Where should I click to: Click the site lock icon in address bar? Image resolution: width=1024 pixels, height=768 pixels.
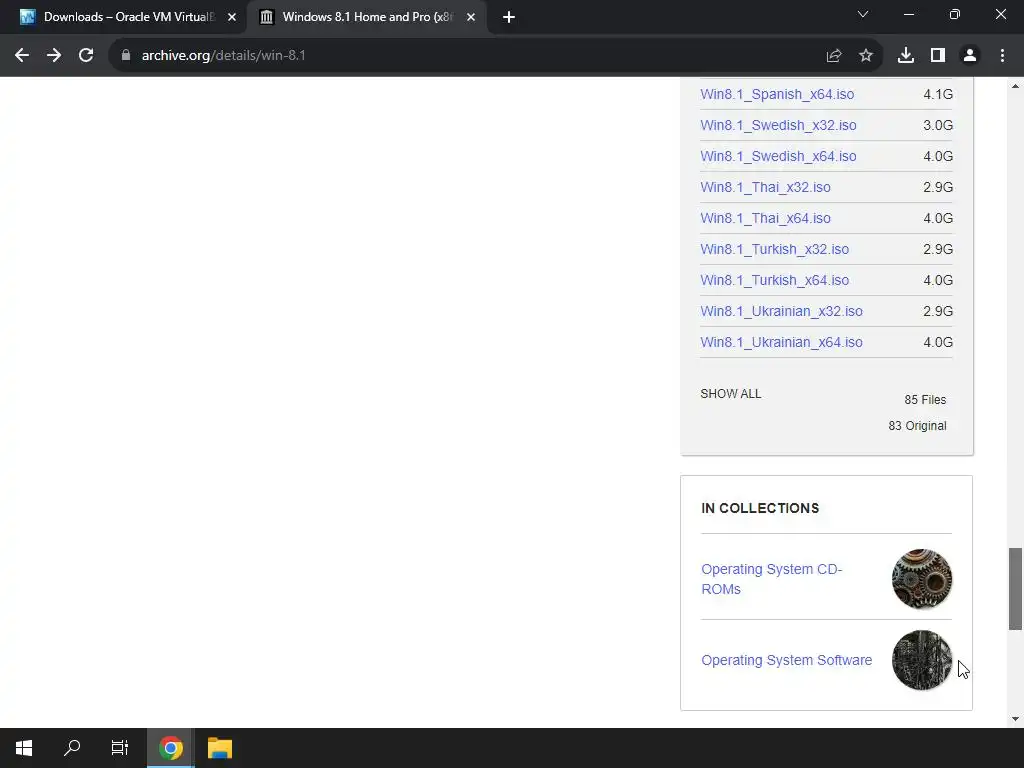pyautogui.click(x=126, y=56)
